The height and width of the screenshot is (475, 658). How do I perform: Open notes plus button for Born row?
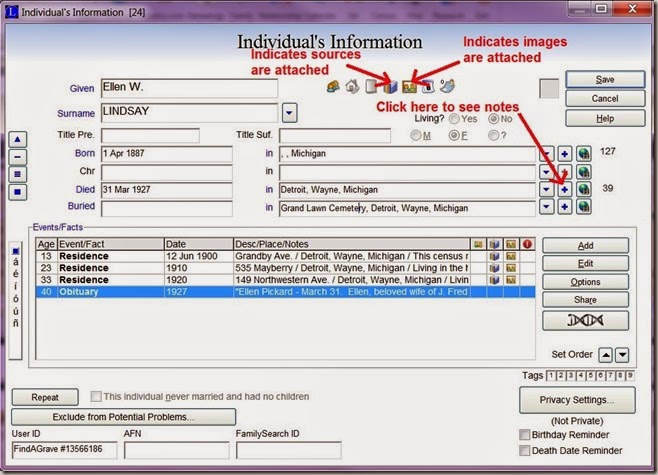pyautogui.click(x=564, y=154)
